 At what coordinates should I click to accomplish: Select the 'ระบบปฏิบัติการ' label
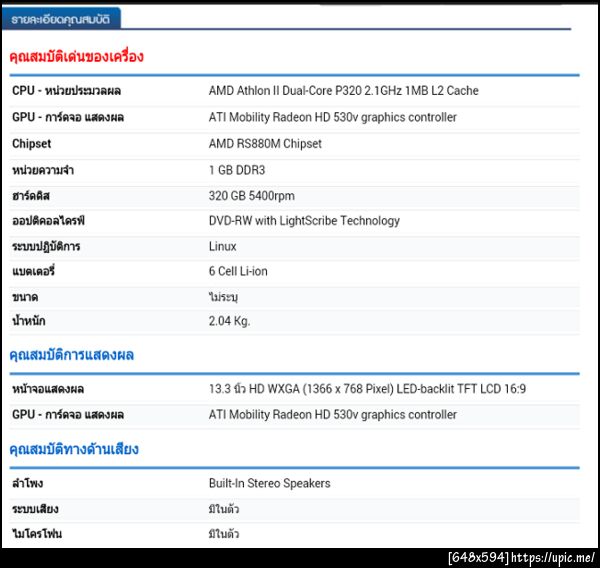pos(46,246)
